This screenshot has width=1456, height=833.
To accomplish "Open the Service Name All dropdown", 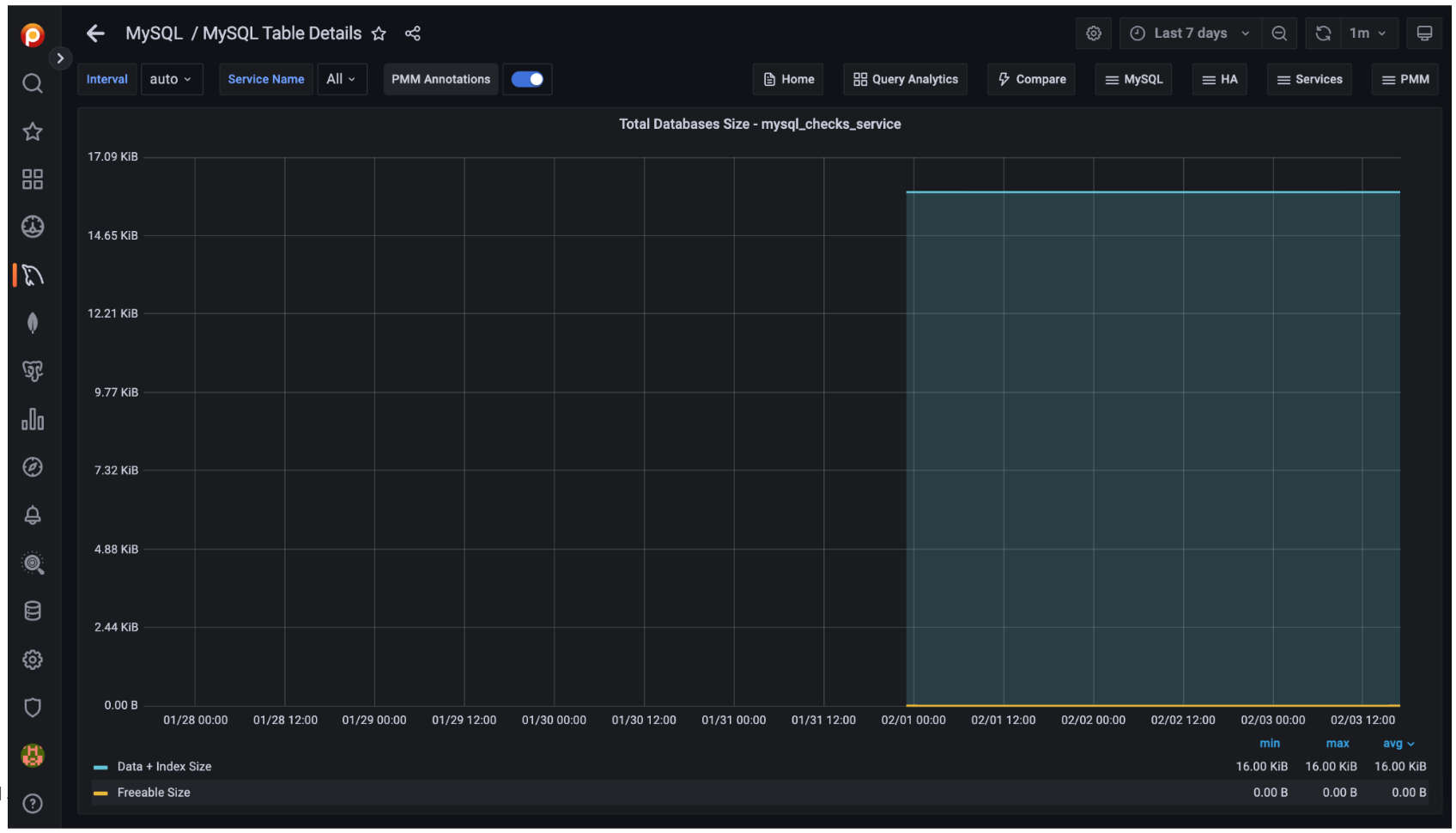I will point(342,79).
